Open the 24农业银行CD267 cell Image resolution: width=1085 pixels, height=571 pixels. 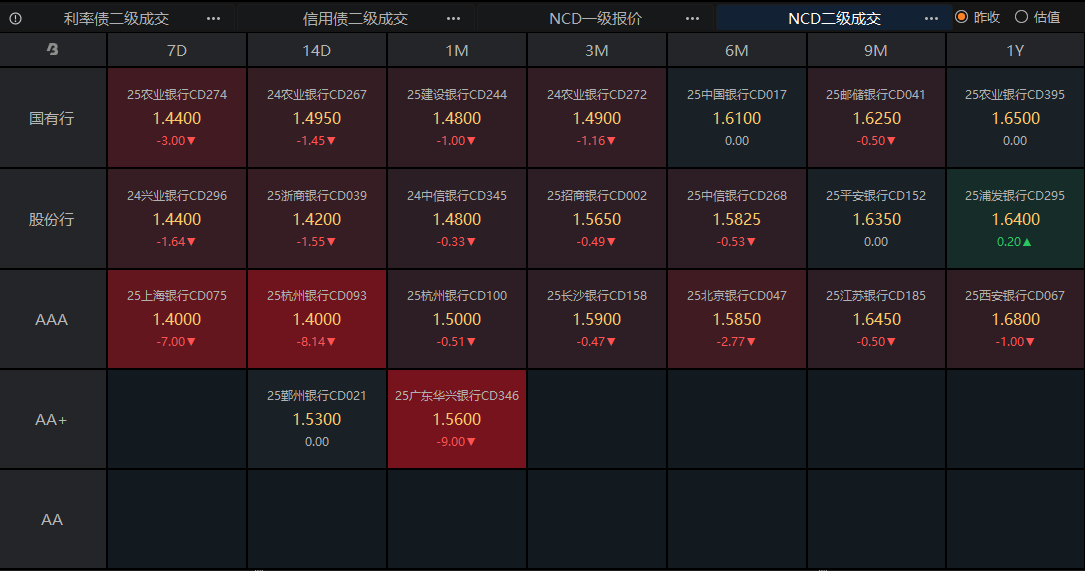click(317, 118)
